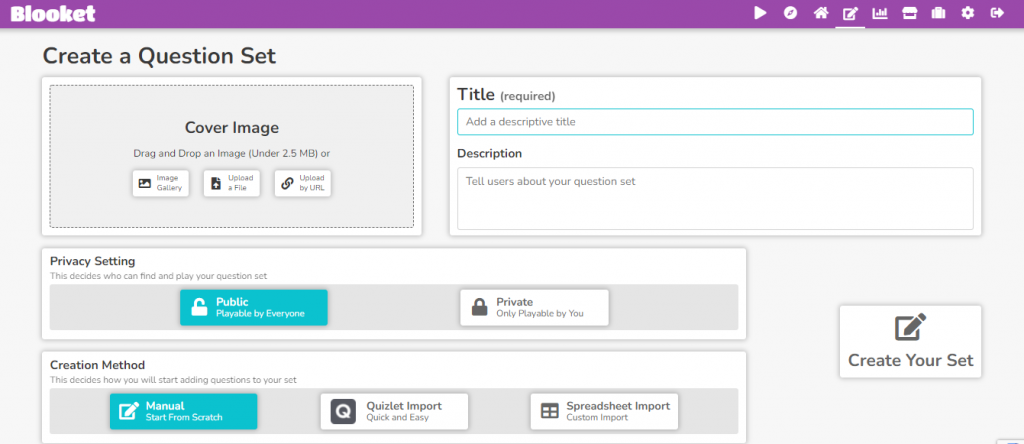Click the Blooket logo
Viewport: 1024px width, 444px height.
pyautogui.click(x=54, y=13)
